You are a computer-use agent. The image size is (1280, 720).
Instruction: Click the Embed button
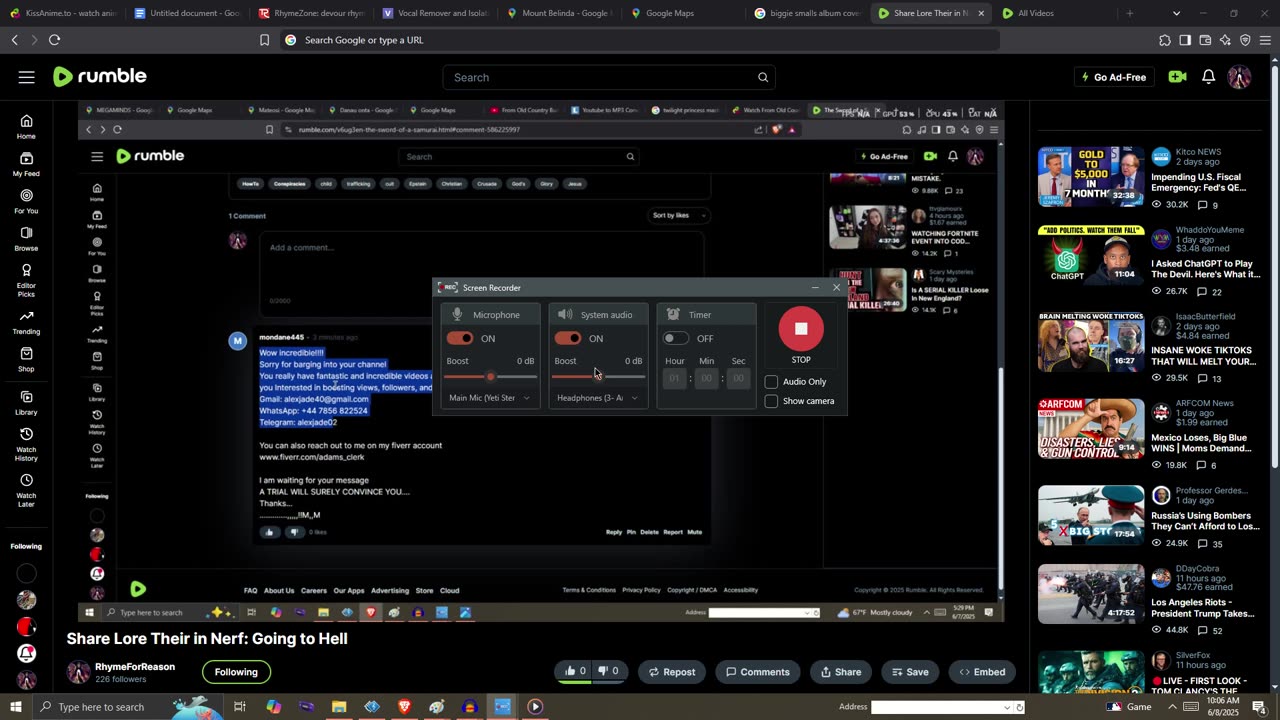click(x=982, y=672)
